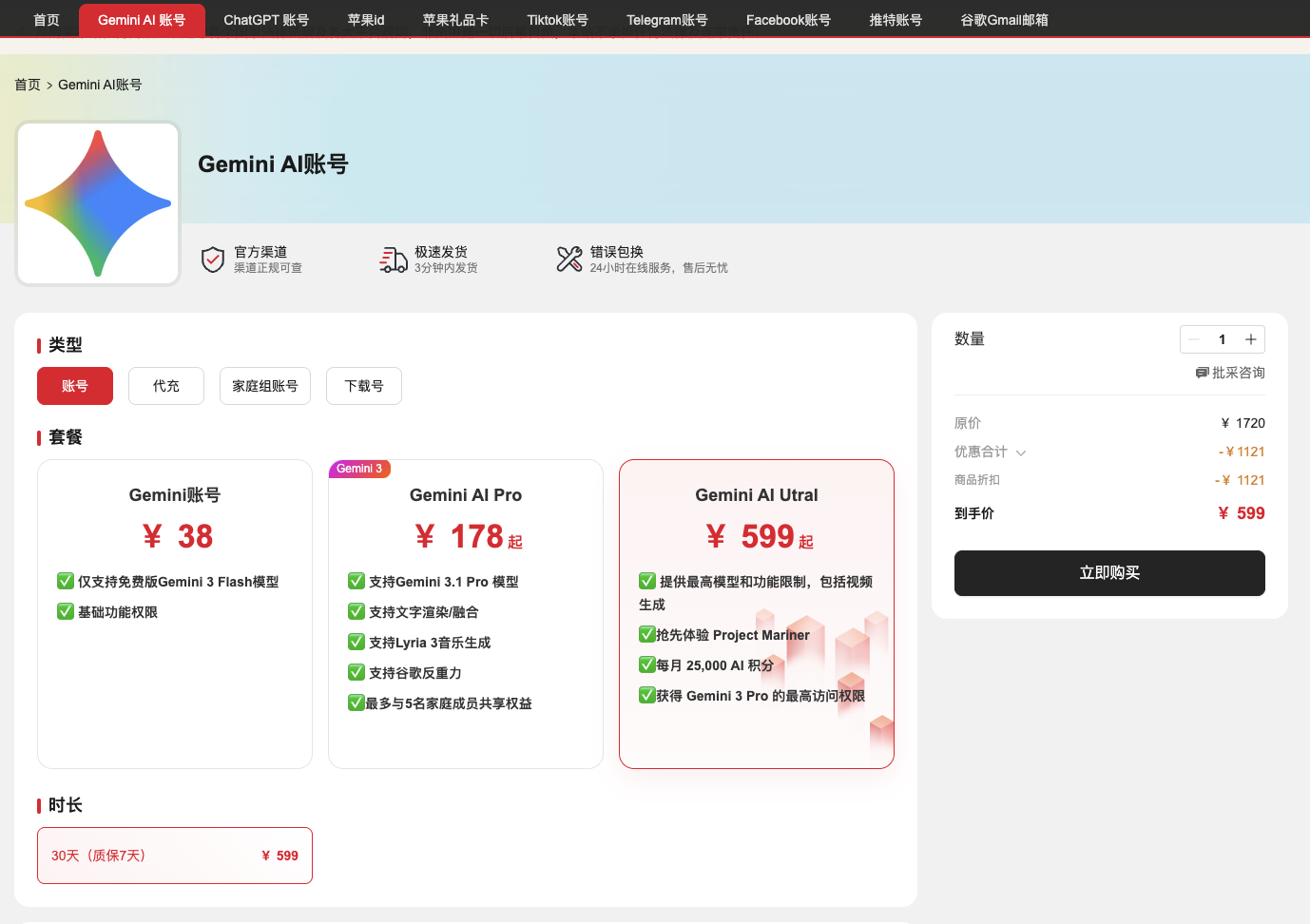The width and height of the screenshot is (1310, 924).
Task: Select the 账号 type option
Action: point(75,386)
